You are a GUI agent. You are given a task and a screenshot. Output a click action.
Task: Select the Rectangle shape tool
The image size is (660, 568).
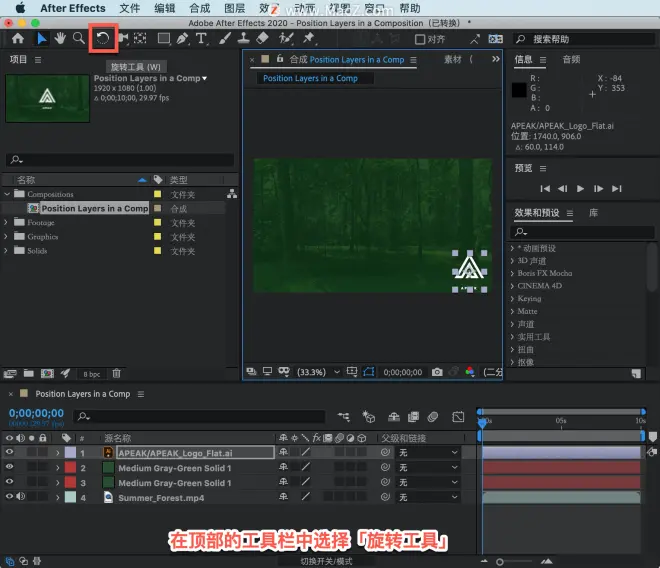coord(164,39)
